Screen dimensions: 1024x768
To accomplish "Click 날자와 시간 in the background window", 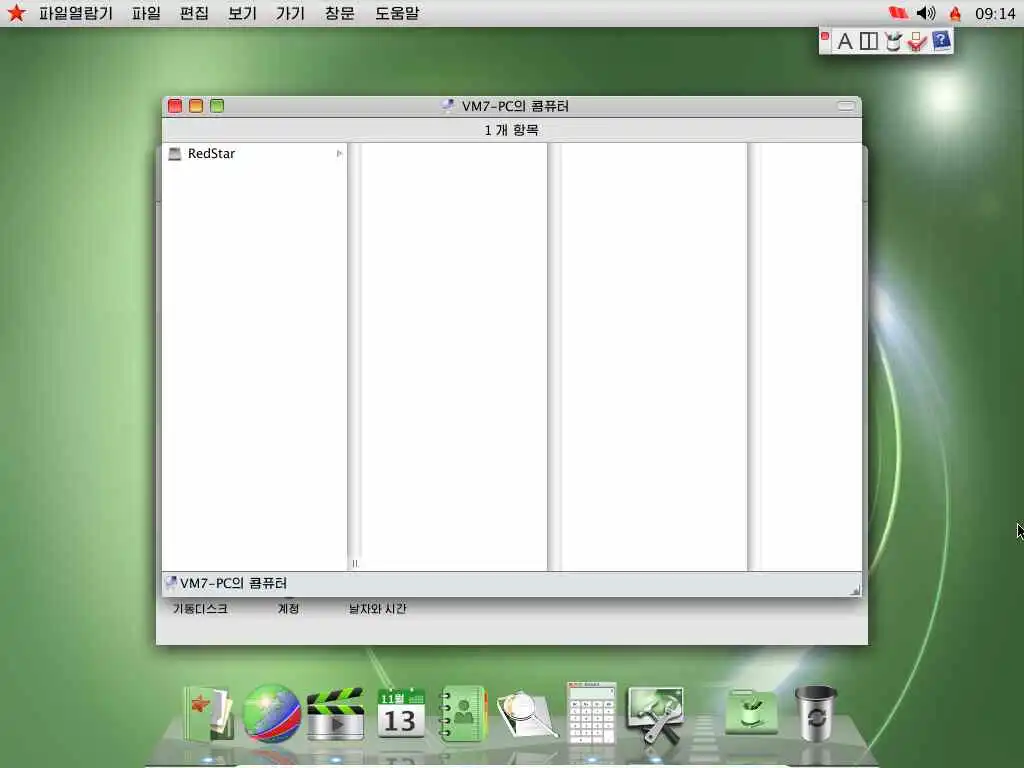I will [x=377, y=609].
